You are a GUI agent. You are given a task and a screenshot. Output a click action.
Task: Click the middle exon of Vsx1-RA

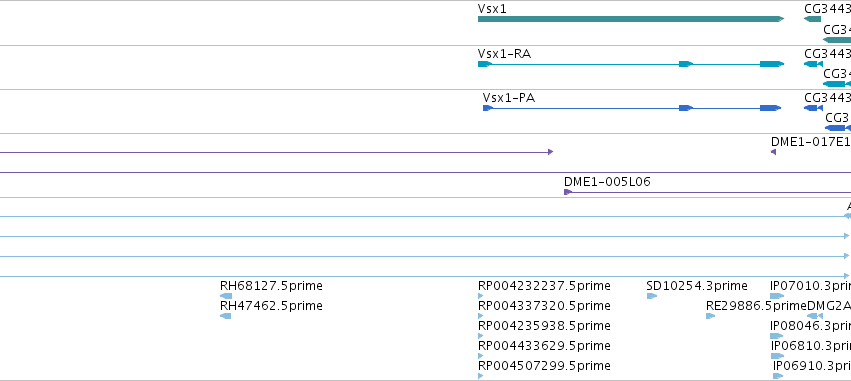[x=686, y=64]
